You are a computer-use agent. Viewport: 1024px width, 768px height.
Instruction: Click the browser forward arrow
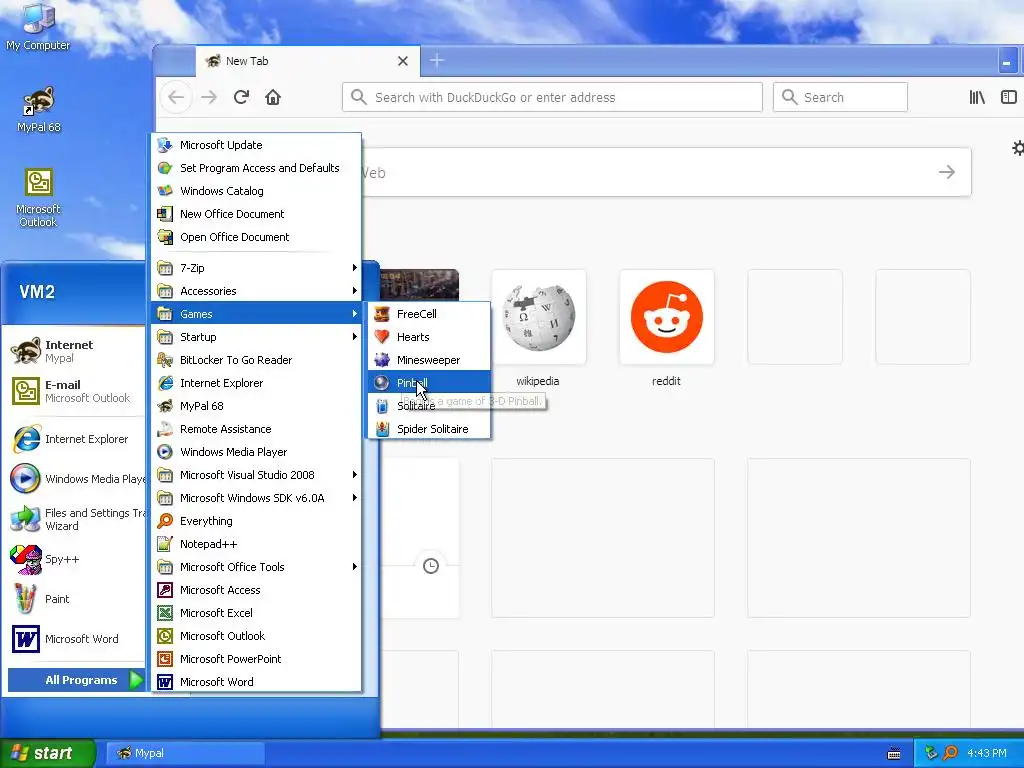click(x=209, y=97)
